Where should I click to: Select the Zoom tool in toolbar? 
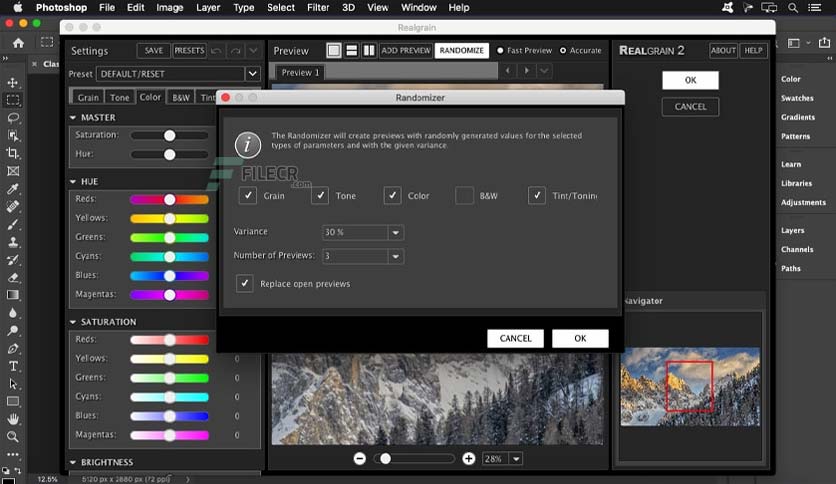(13, 437)
